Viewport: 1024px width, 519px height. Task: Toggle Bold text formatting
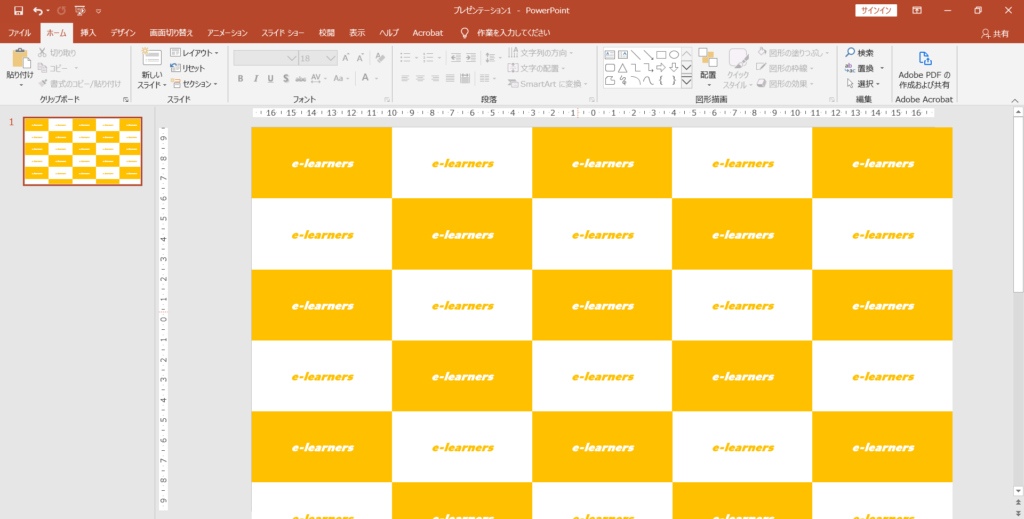(x=242, y=78)
